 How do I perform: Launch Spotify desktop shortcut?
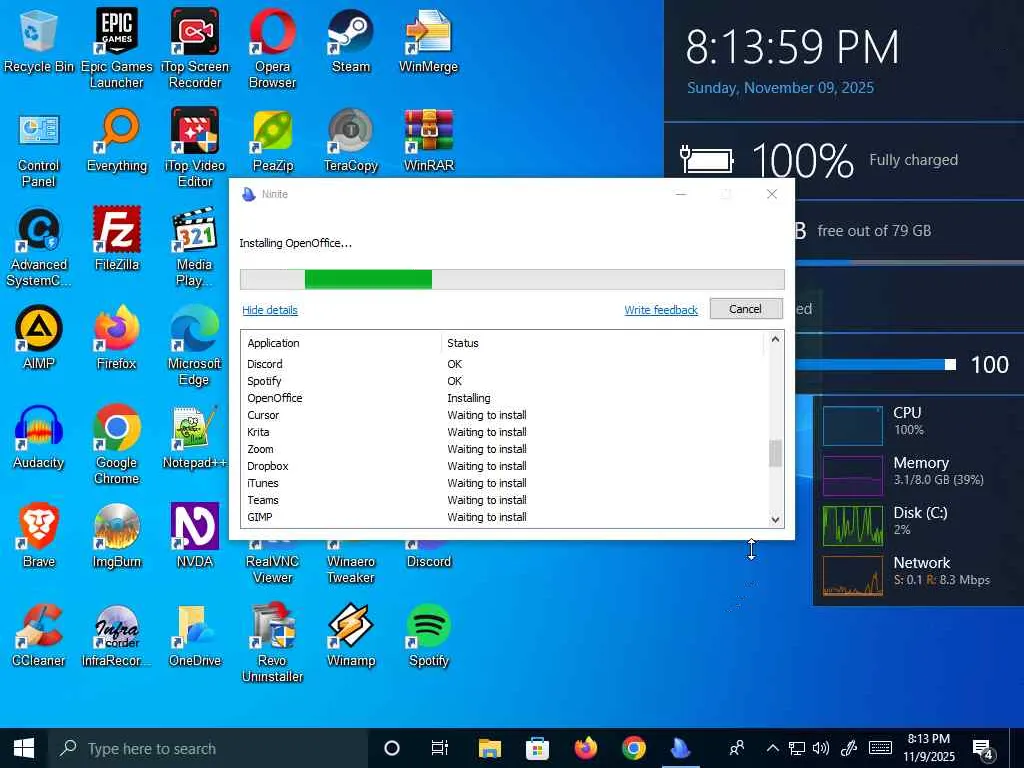pos(428,636)
